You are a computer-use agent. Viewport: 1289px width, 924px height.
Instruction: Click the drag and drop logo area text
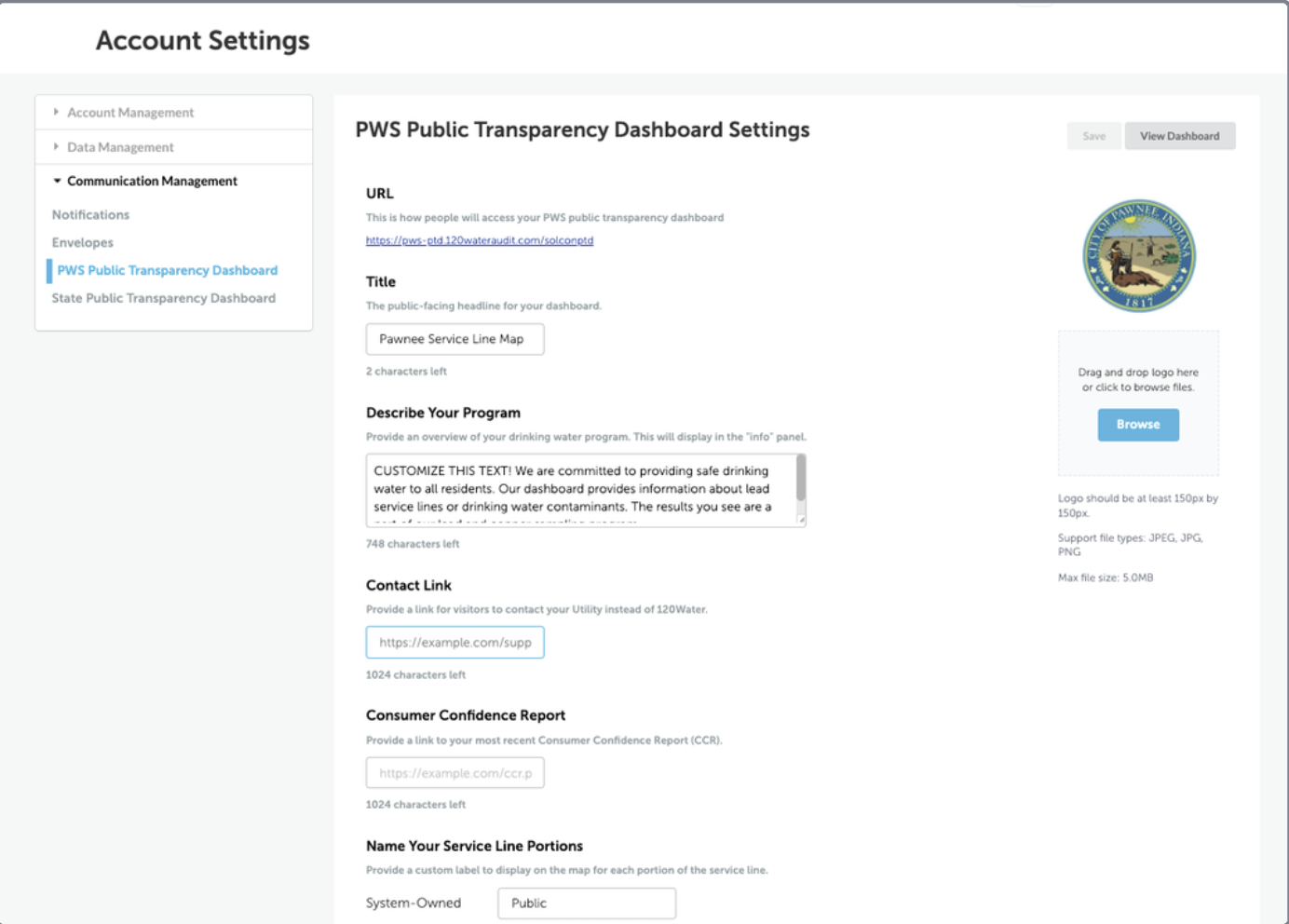1138,379
